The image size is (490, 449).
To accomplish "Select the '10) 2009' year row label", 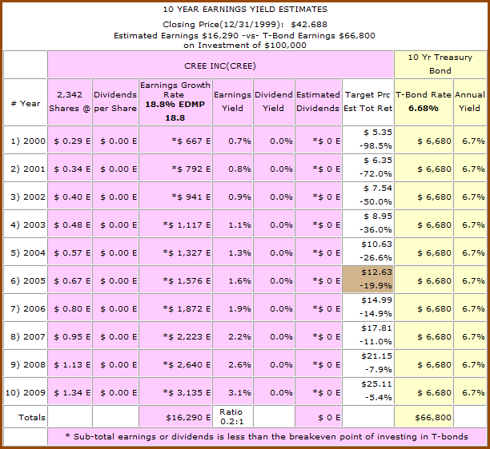I will pyautogui.click(x=25, y=392).
